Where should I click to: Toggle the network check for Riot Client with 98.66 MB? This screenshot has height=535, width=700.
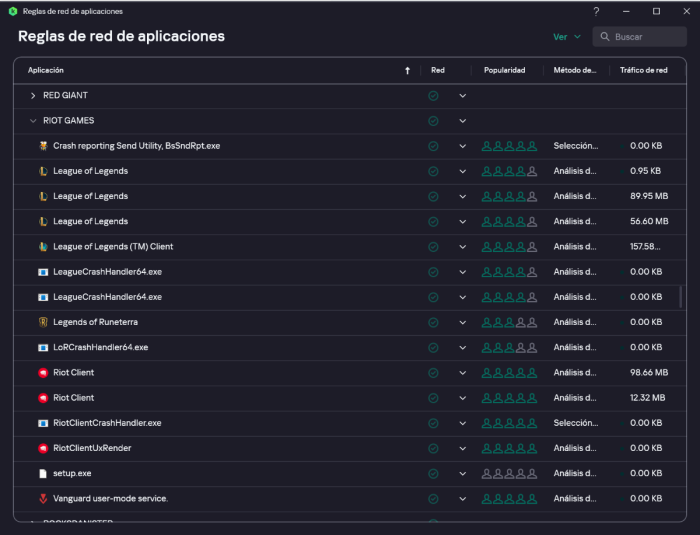coord(433,373)
